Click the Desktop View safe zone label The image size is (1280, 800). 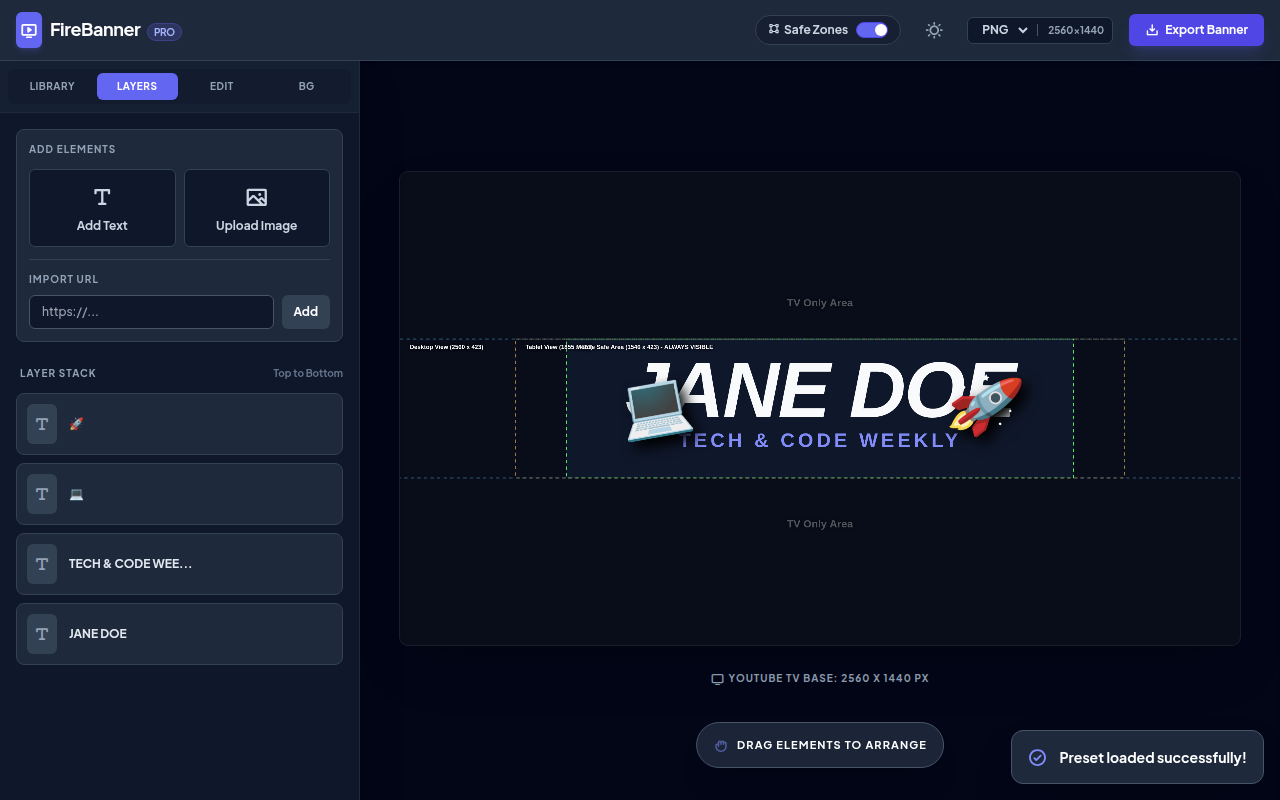[x=446, y=347]
